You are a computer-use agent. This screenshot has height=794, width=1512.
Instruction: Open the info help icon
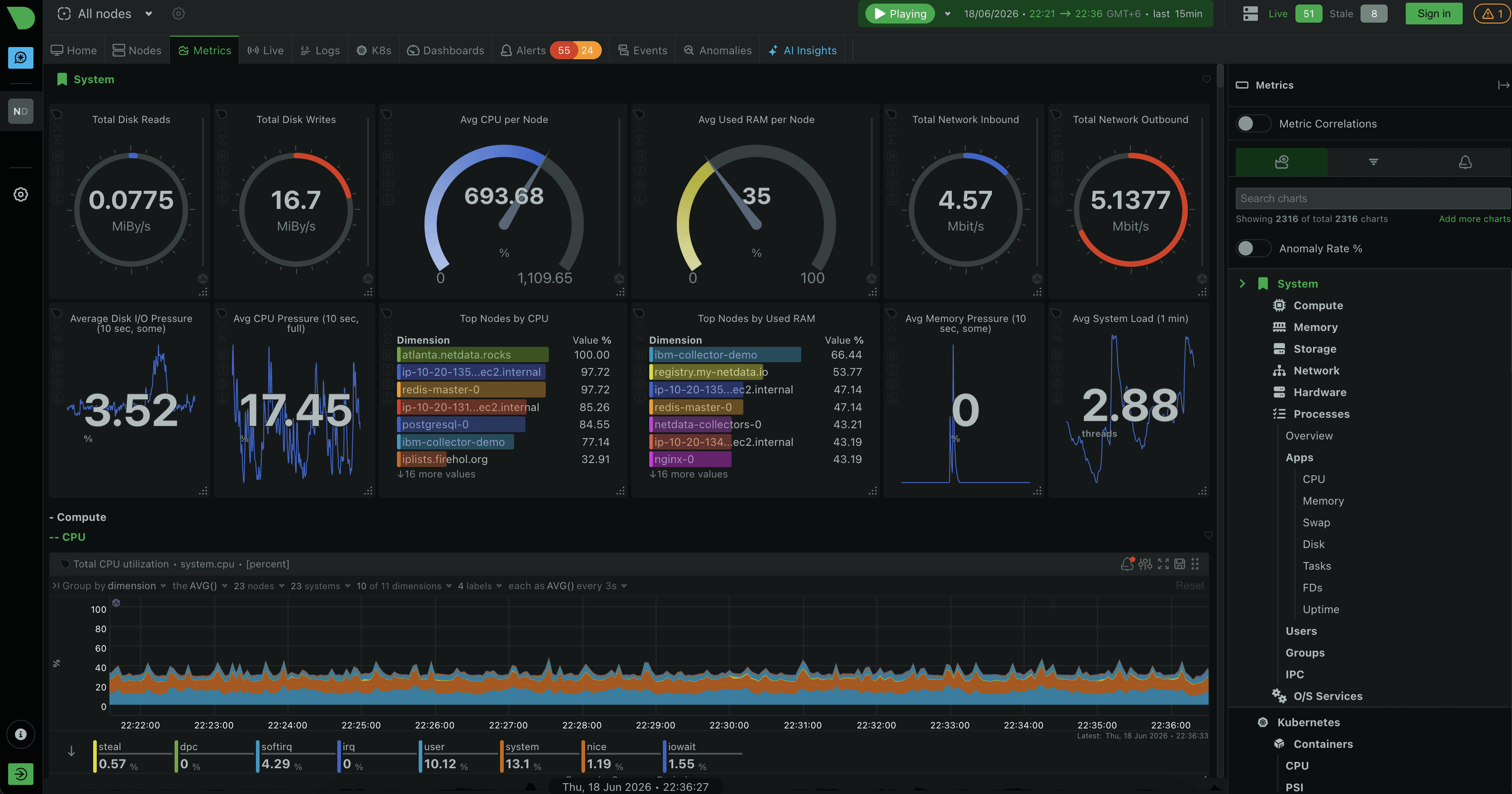pos(20,734)
